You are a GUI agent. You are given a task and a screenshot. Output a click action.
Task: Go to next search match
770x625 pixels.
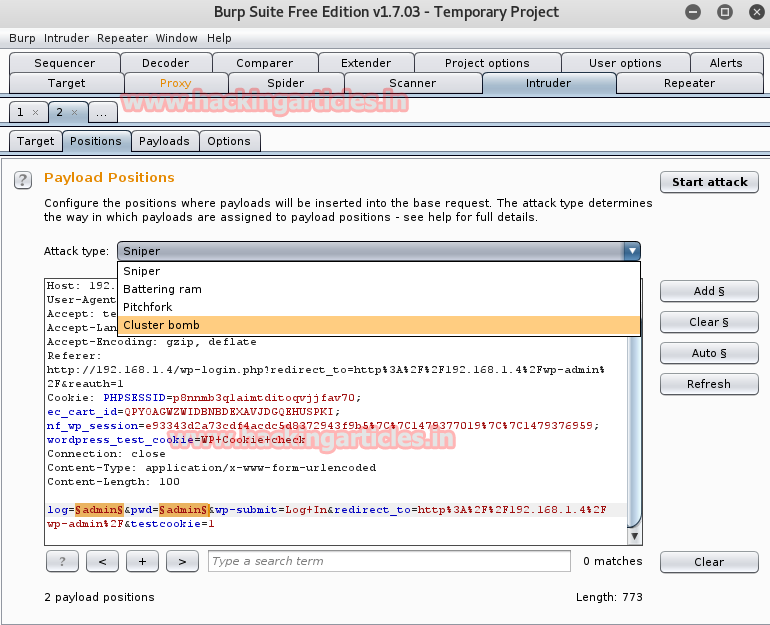pos(182,561)
